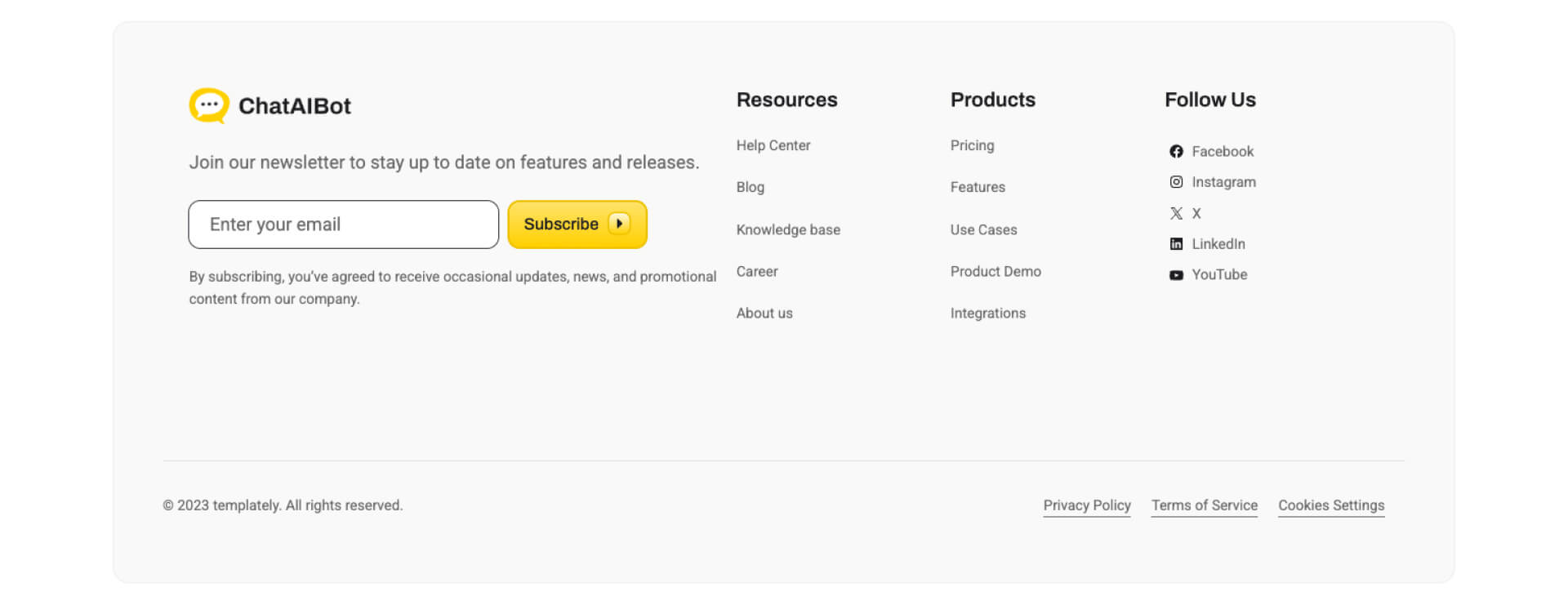Launch the Product Demo link
This screenshot has height=605, width=1568.
996,271
